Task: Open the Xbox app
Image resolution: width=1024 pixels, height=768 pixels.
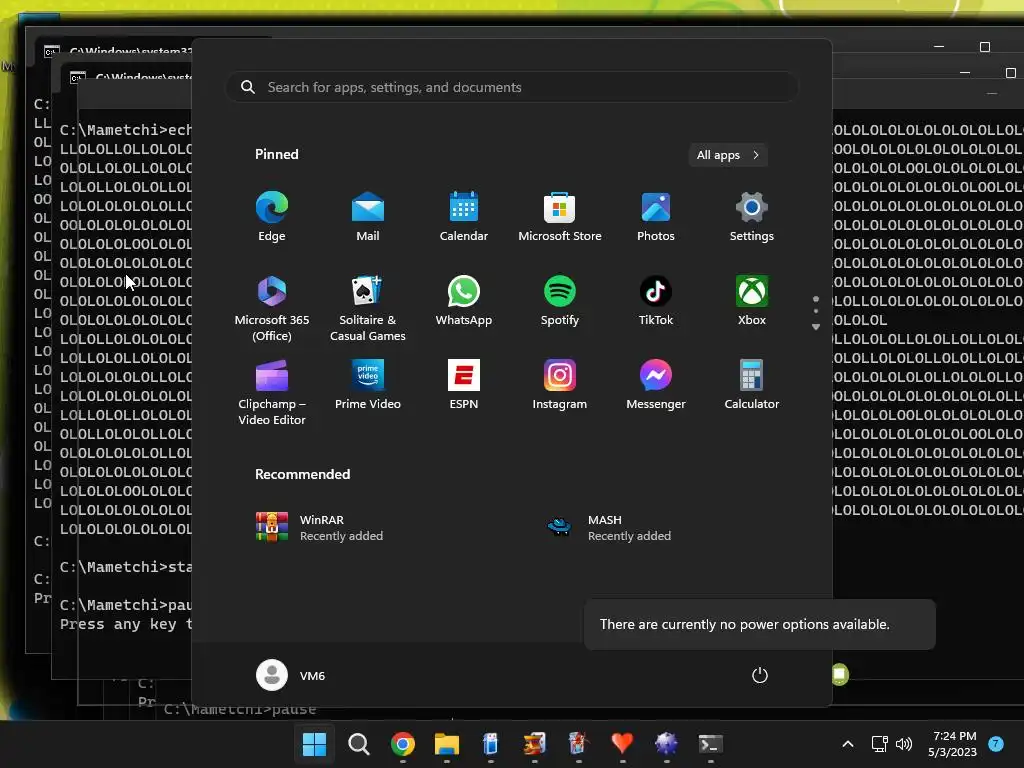Action: (x=752, y=301)
